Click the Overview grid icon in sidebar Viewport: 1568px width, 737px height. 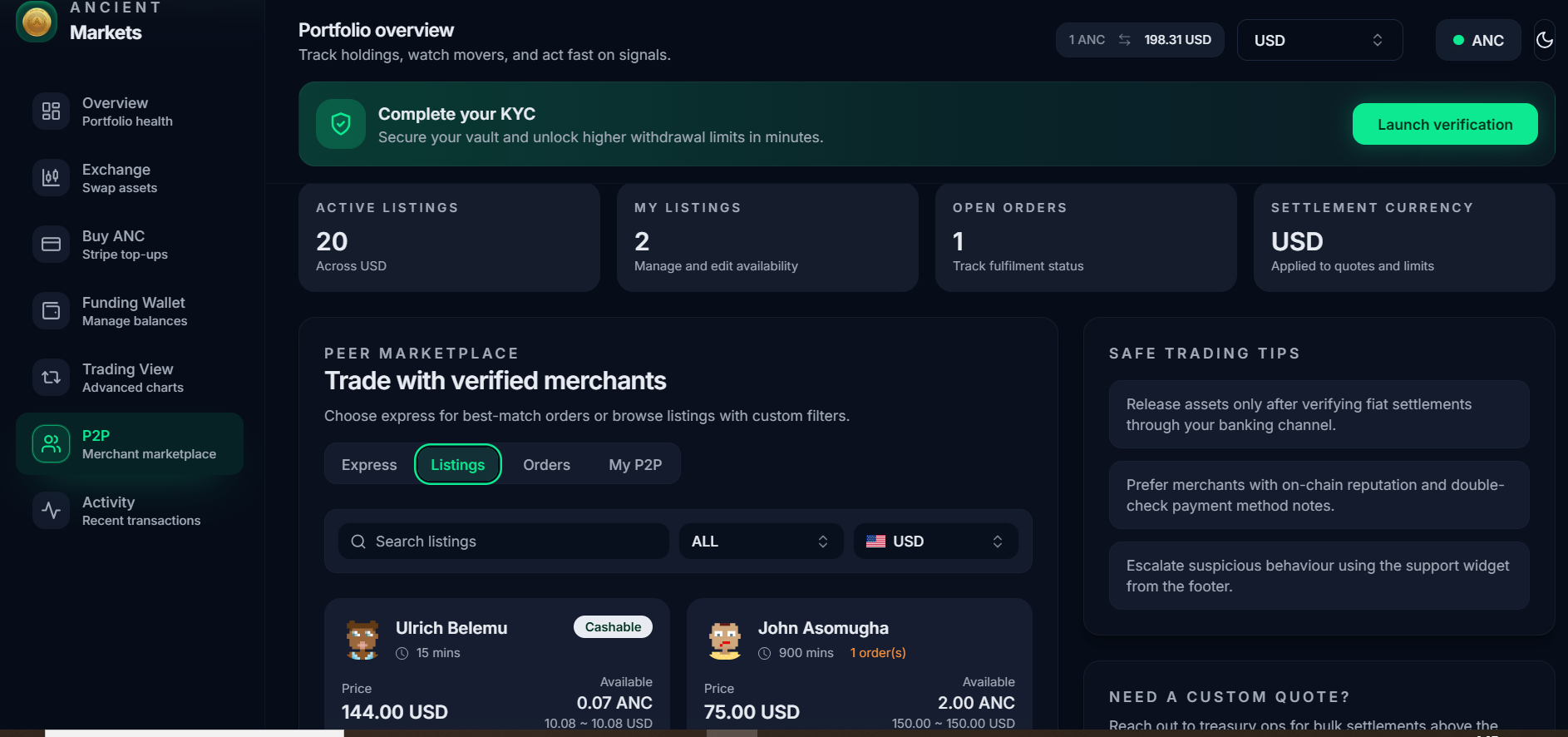pyautogui.click(x=51, y=111)
